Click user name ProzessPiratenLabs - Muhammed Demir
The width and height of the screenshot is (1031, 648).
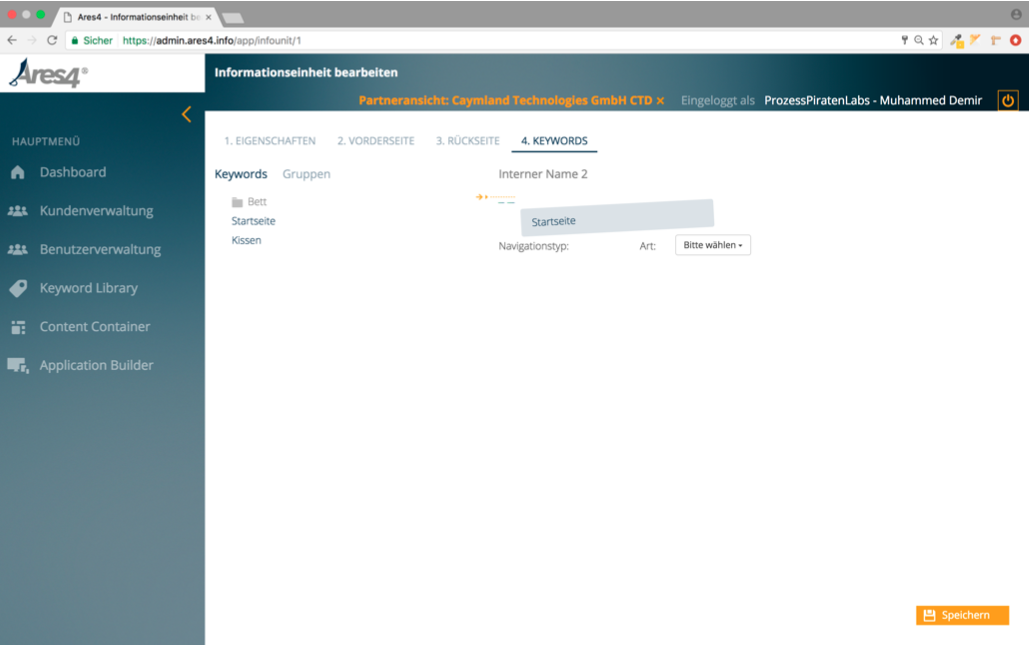coord(873,101)
